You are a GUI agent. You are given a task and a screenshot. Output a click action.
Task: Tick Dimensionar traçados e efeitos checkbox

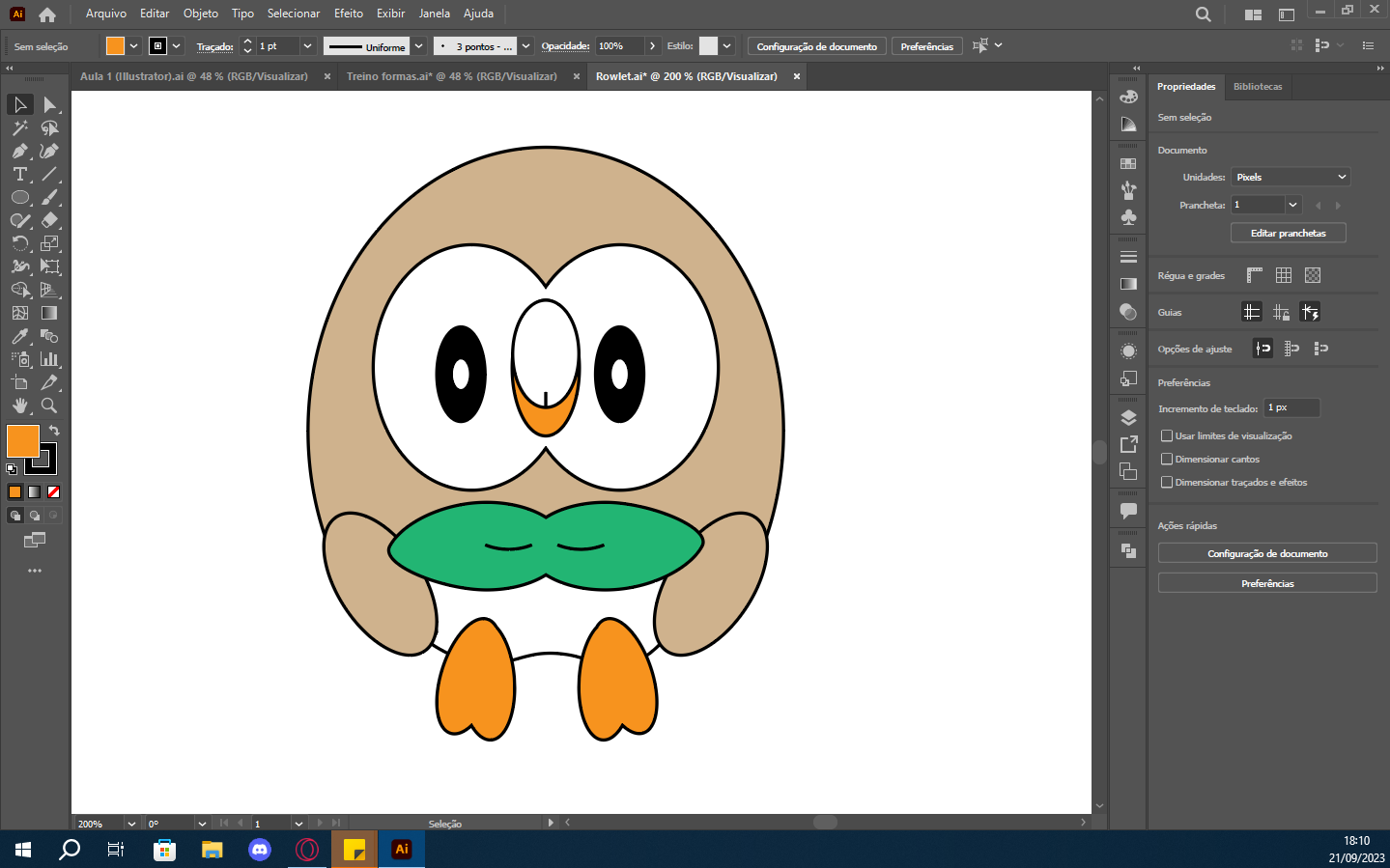[1167, 482]
